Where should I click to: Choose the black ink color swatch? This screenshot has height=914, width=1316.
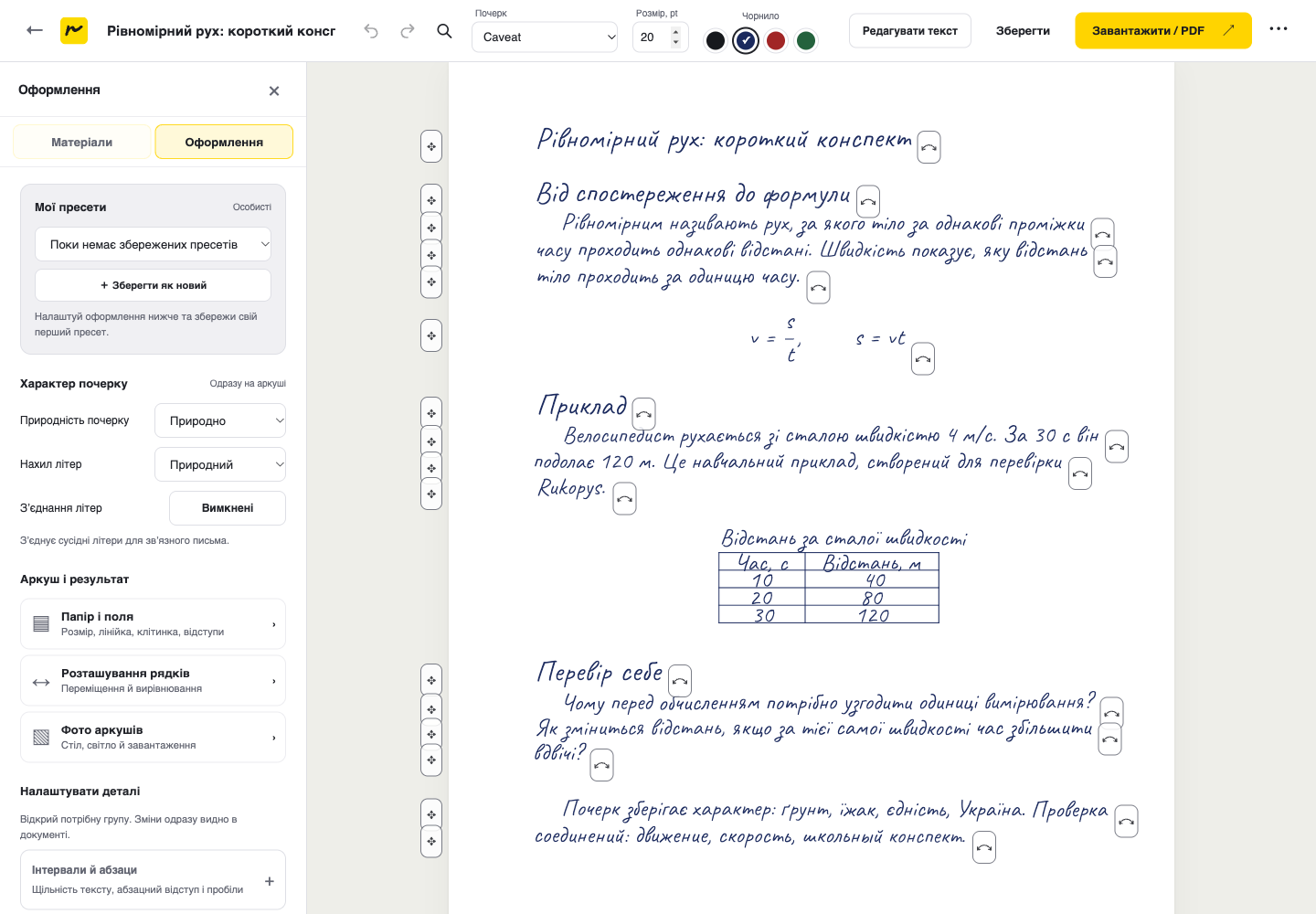[x=716, y=40]
